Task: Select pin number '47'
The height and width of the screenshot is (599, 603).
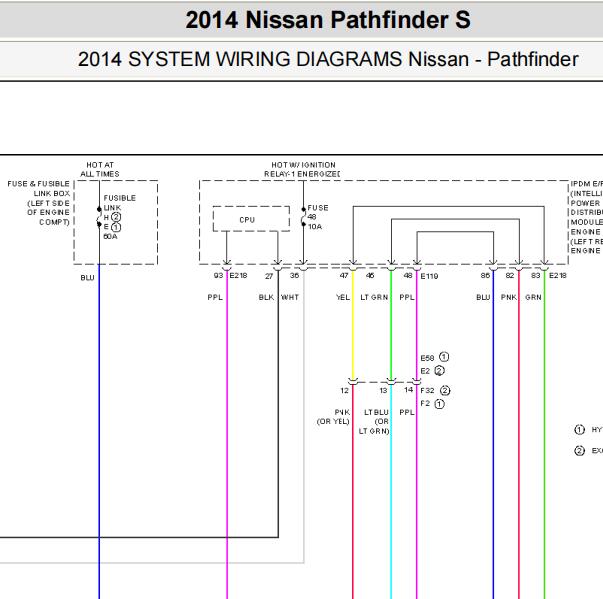Action: (x=344, y=276)
